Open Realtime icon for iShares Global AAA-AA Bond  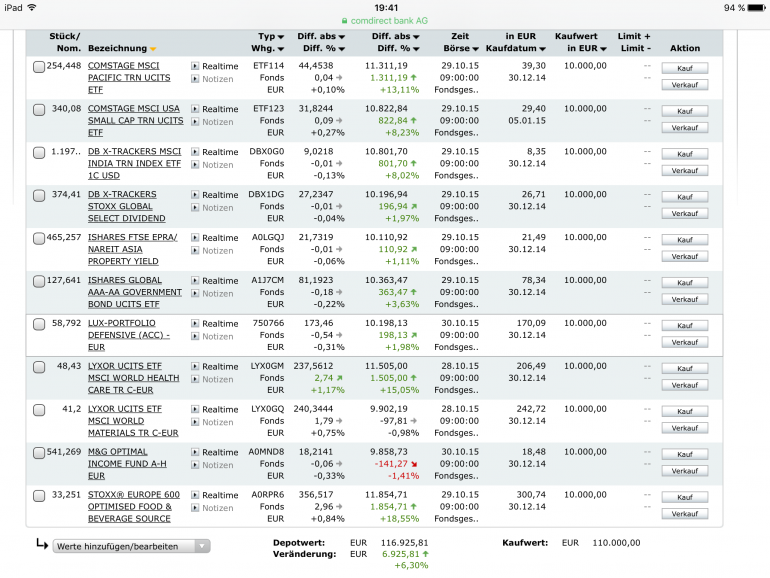[195, 280]
